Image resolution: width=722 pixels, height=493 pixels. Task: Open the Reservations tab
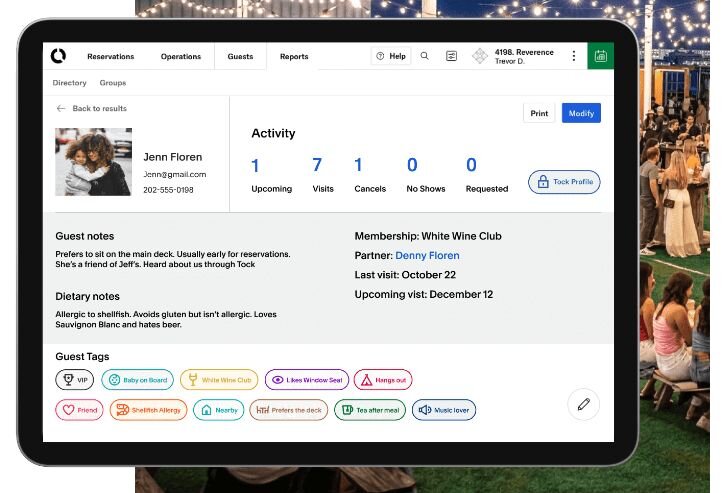(110, 57)
